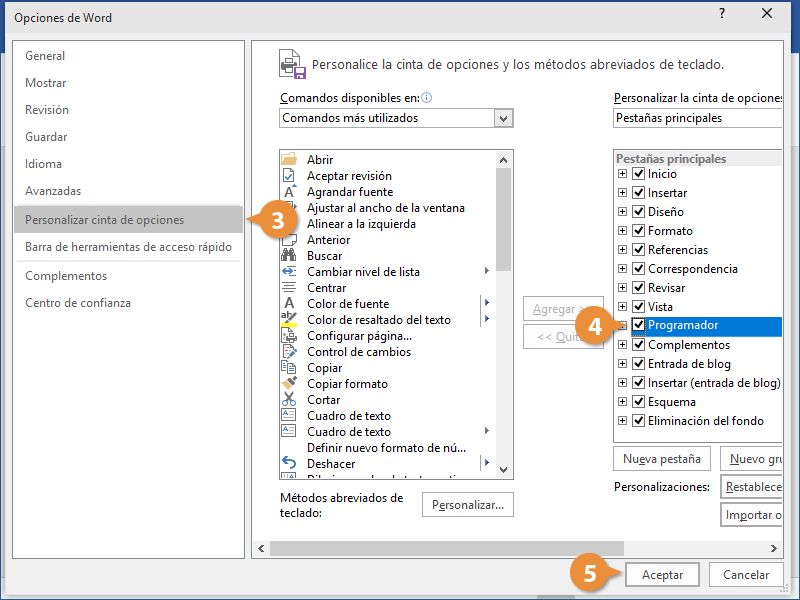
Task: Click the Personalizar keyboard shortcuts button
Action: (x=467, y=505)
